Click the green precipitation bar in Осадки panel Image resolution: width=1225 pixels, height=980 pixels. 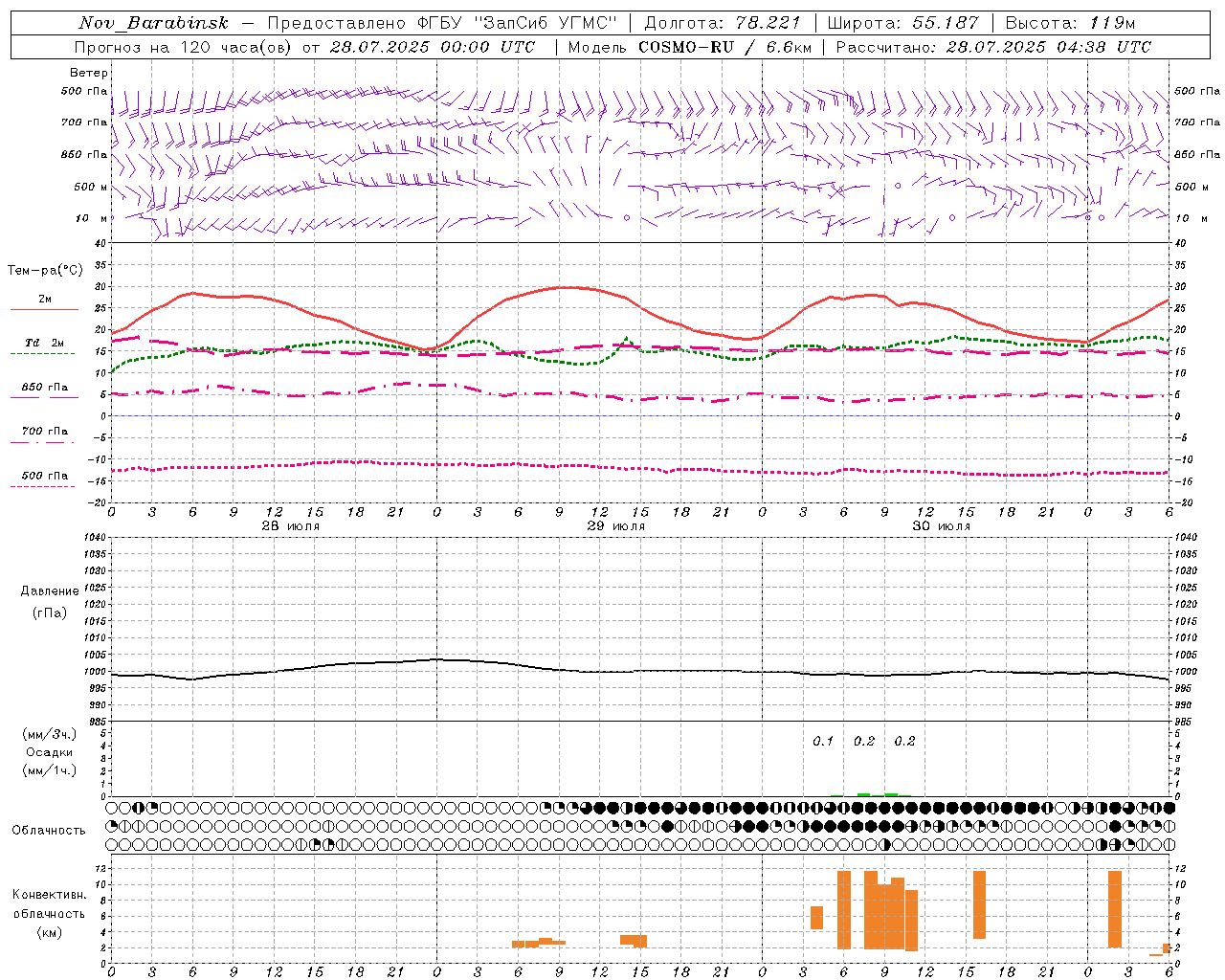coord(864,794)
